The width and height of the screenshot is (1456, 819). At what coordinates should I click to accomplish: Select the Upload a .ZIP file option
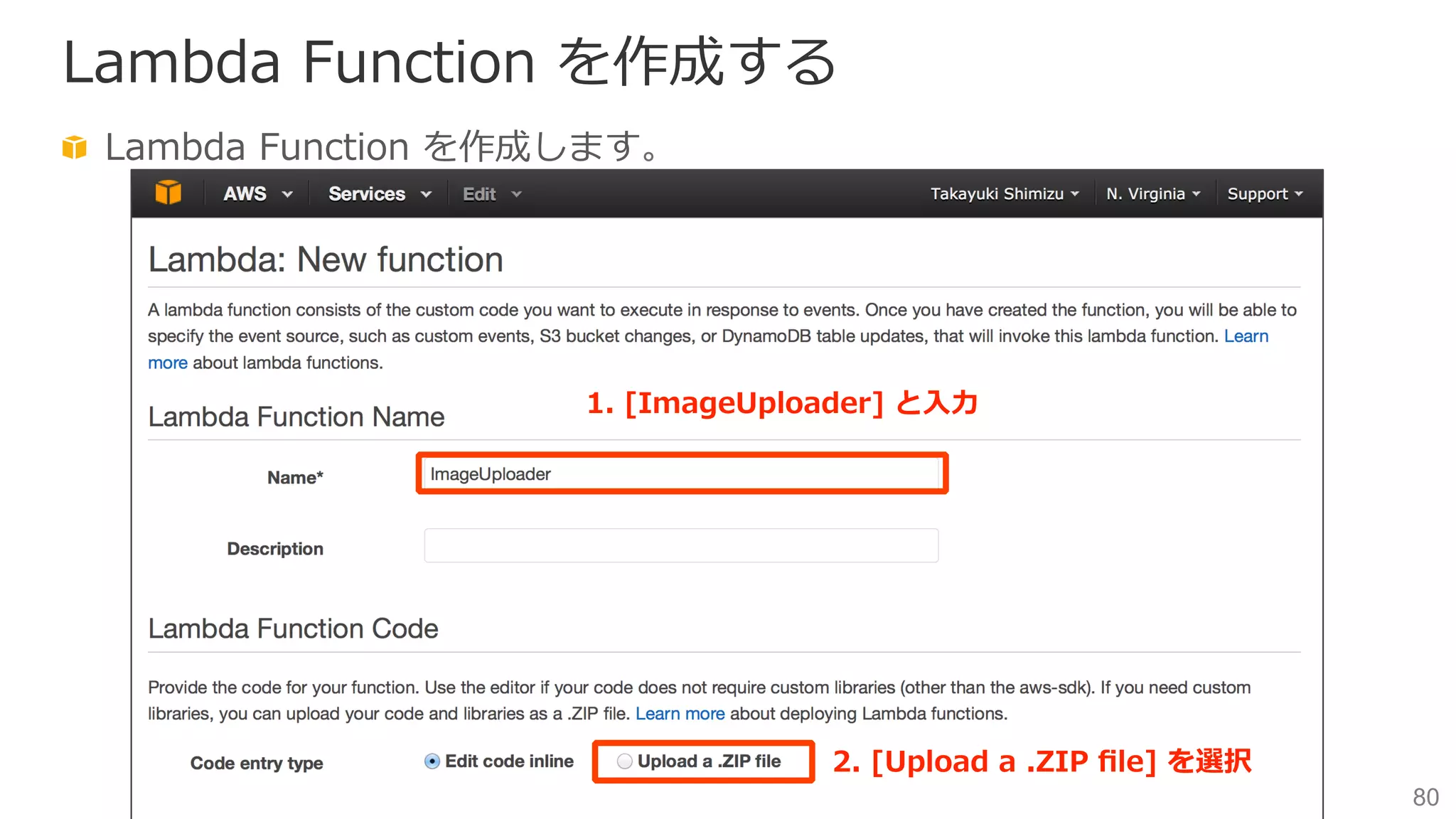click(x=625, y=761)
